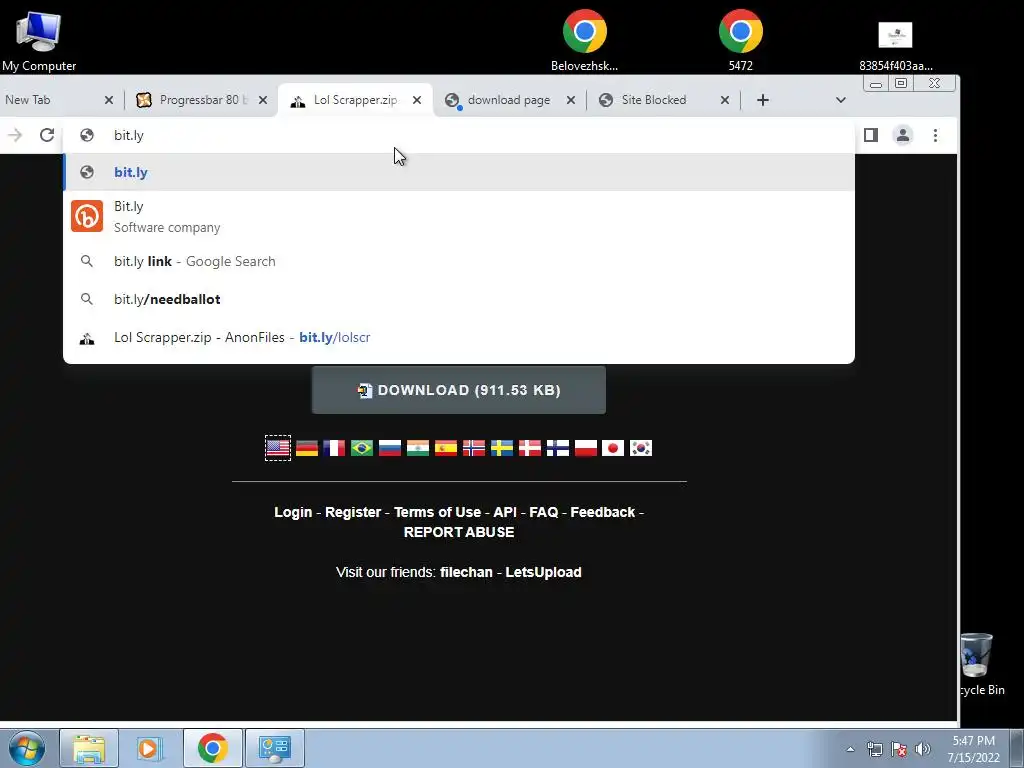Open the FAQ link
1024x768 pixels.
544,513
